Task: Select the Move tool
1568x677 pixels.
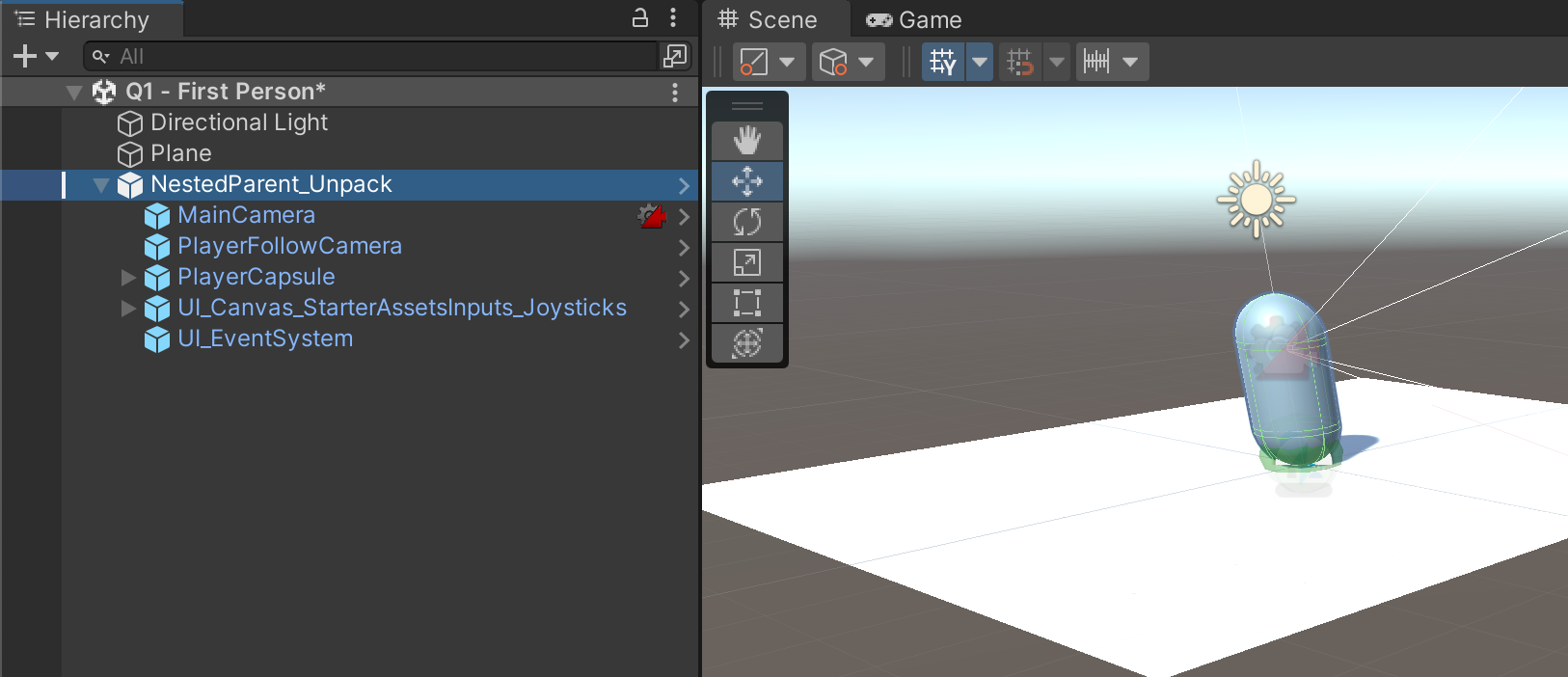Action: (x=746, y=181)
